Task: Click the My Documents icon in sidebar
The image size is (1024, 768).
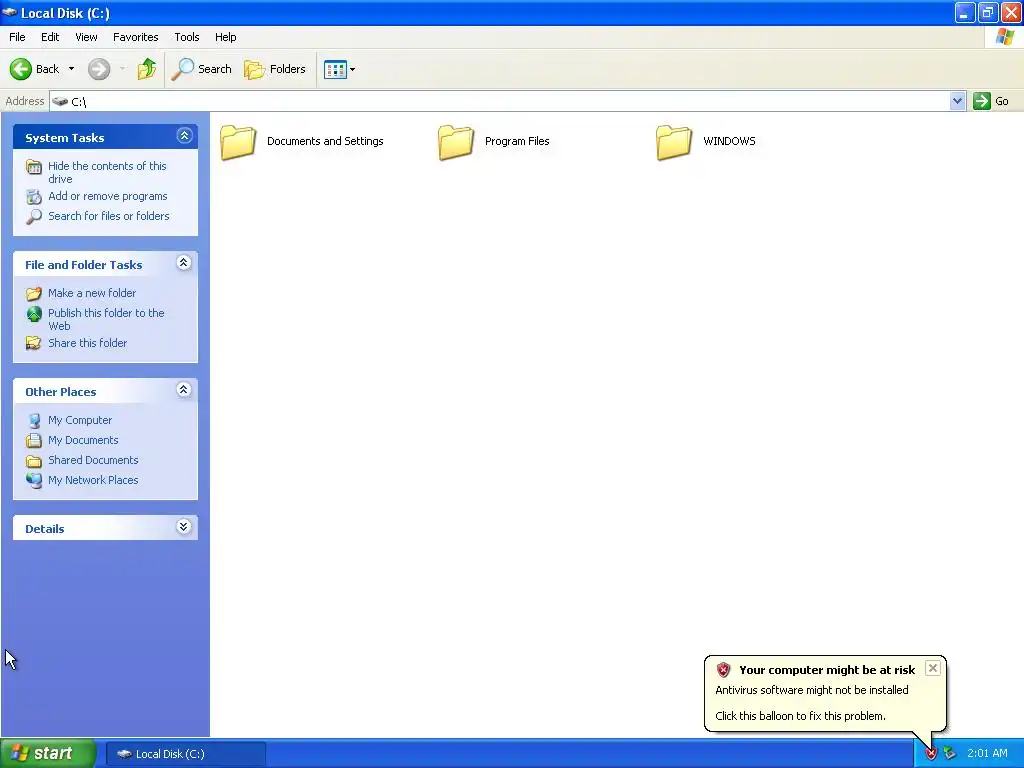Action: pos(34,440)
